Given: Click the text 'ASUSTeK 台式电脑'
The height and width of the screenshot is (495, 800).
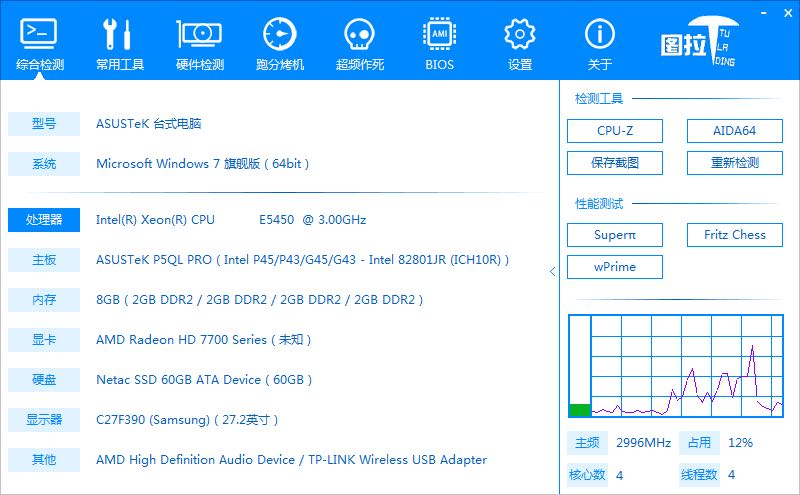Looking at the screenshot, I should point(148,123).
